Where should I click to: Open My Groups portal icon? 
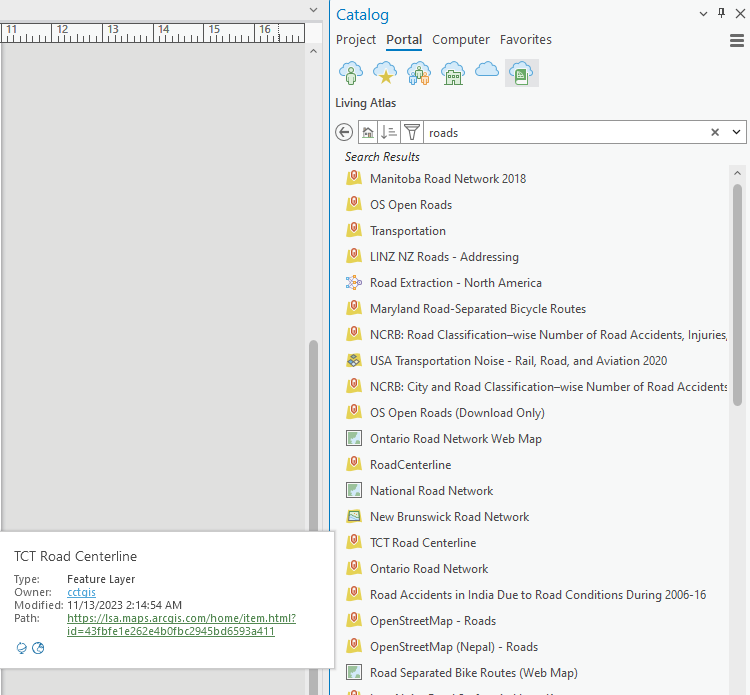pyautogui.click(x=419, y=73)
